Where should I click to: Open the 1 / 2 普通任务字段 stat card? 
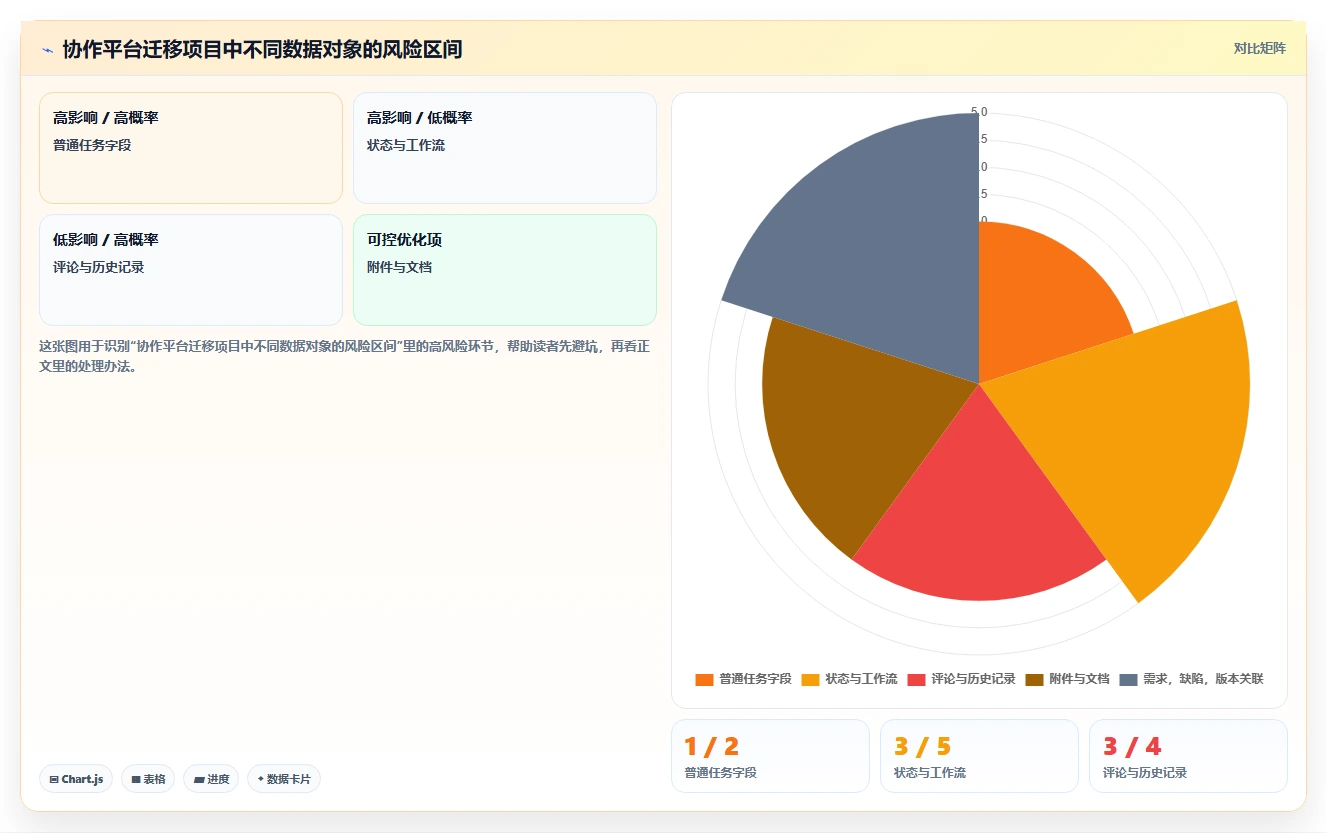[x=770, y=756]
